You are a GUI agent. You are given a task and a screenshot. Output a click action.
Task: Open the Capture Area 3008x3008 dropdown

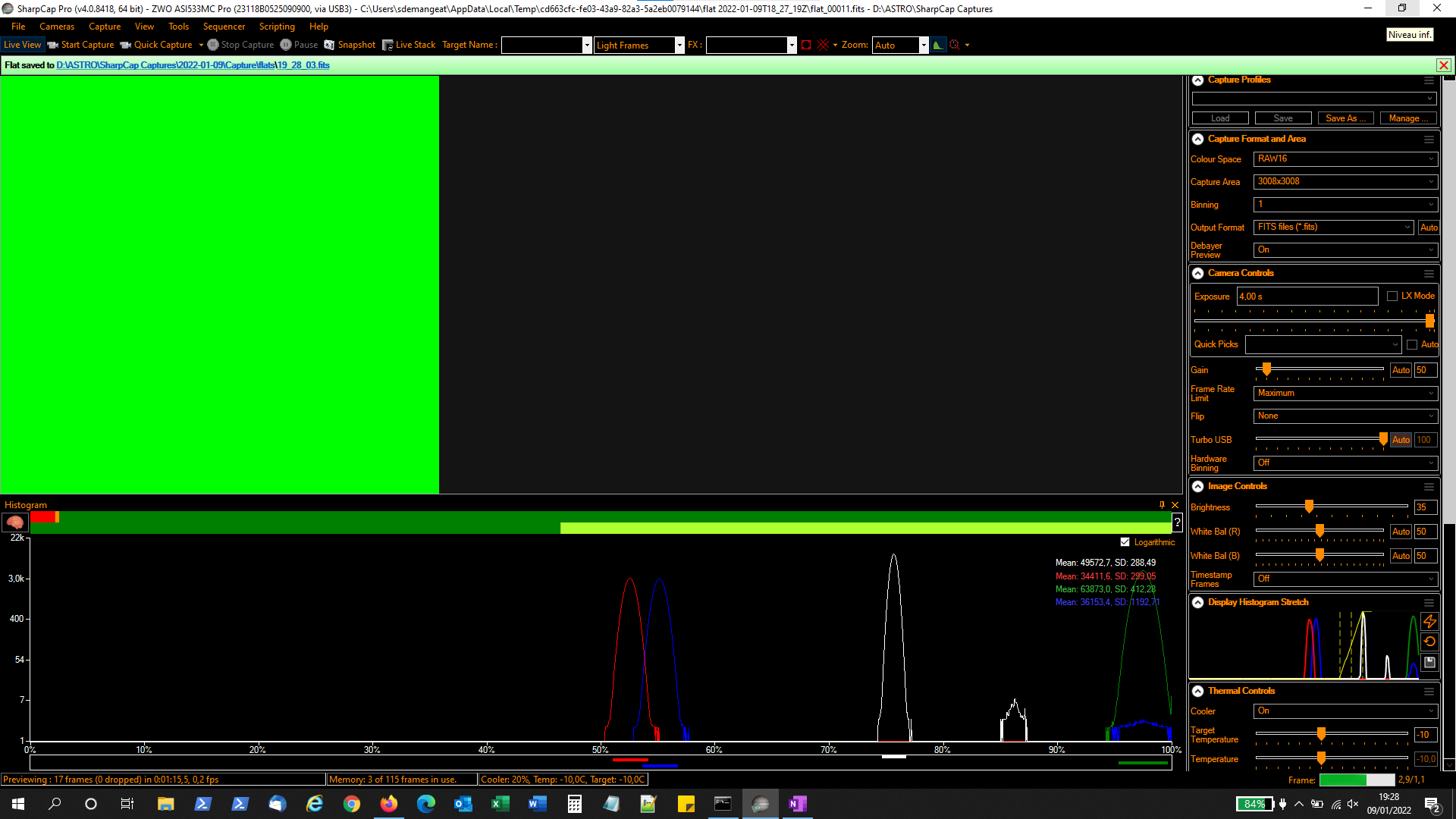pos(1345,182)
